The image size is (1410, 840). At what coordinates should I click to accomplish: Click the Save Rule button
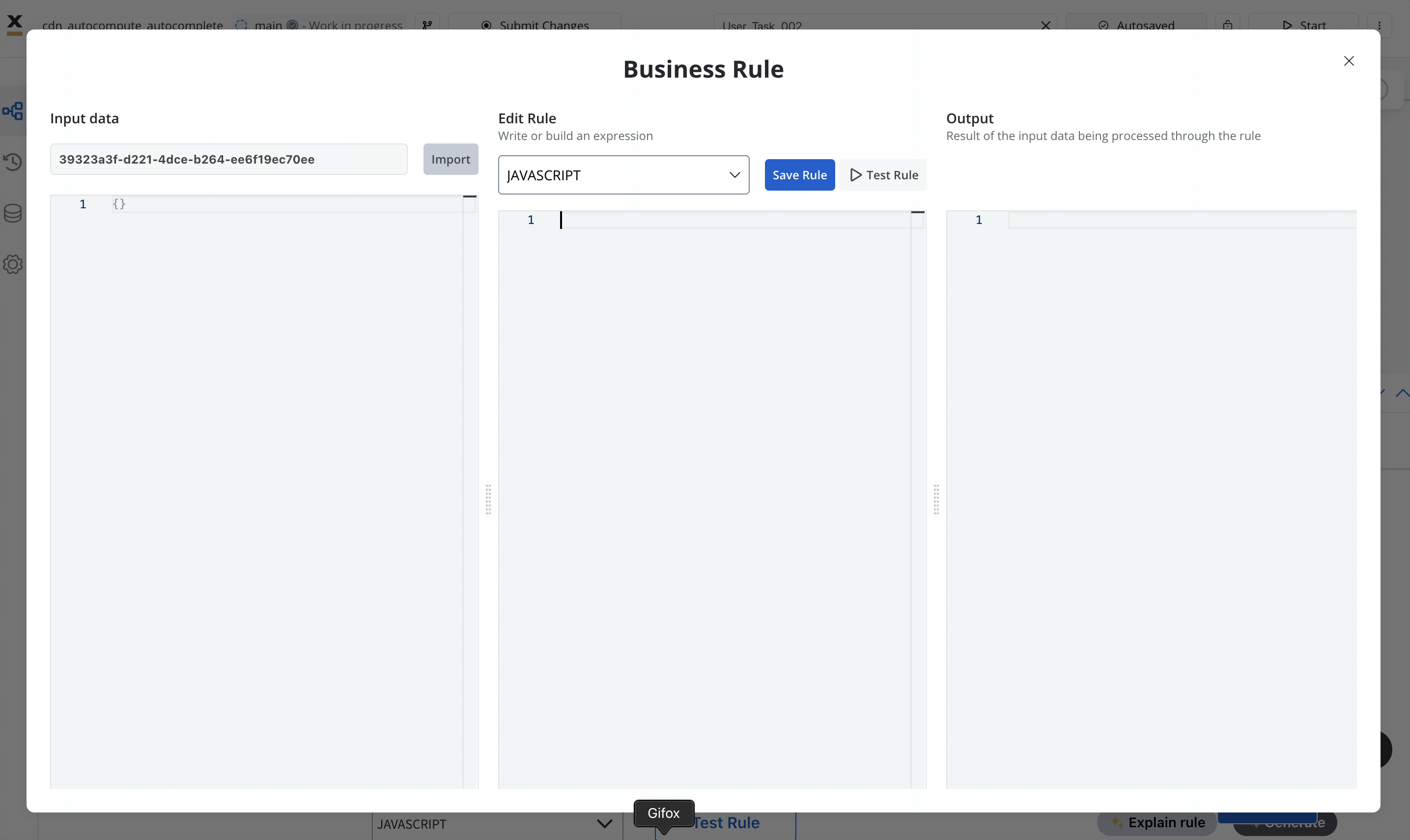[x=799, y=175]
